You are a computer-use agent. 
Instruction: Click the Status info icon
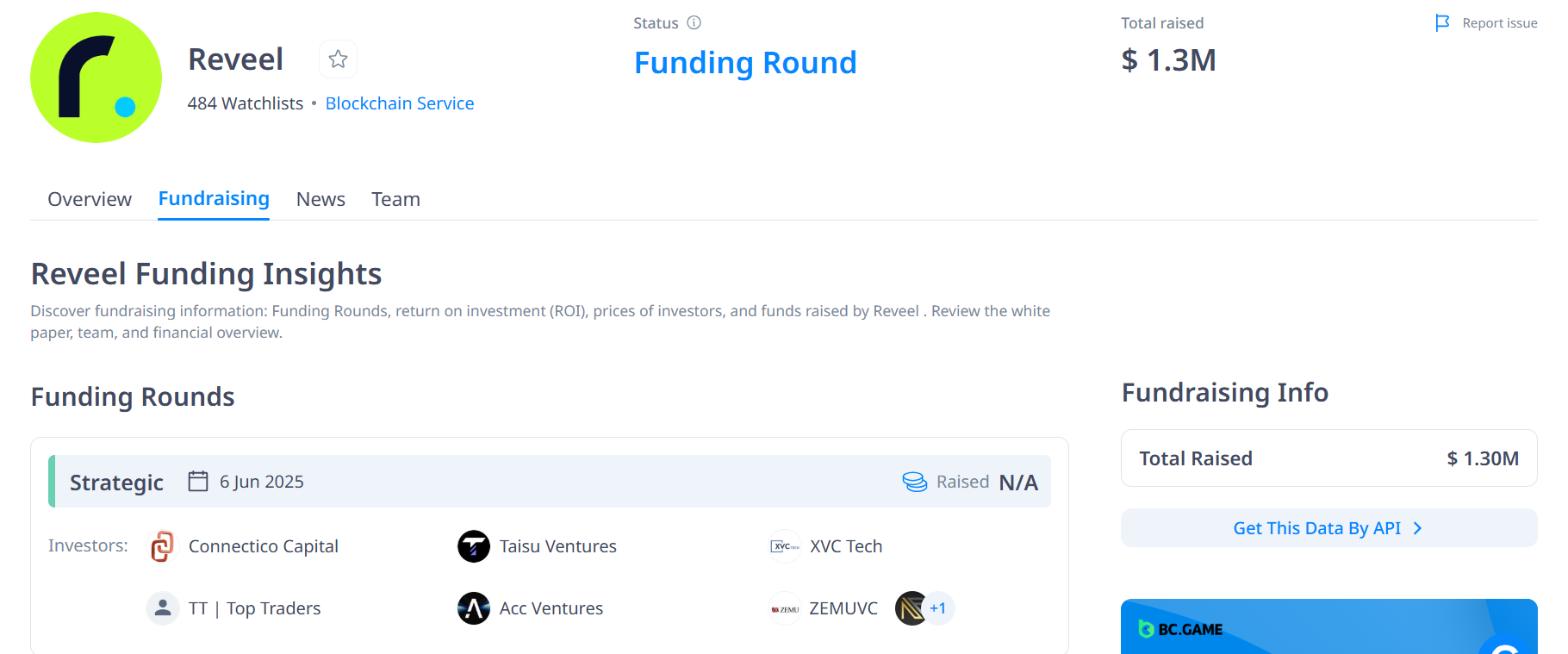[x=694, y=22]
